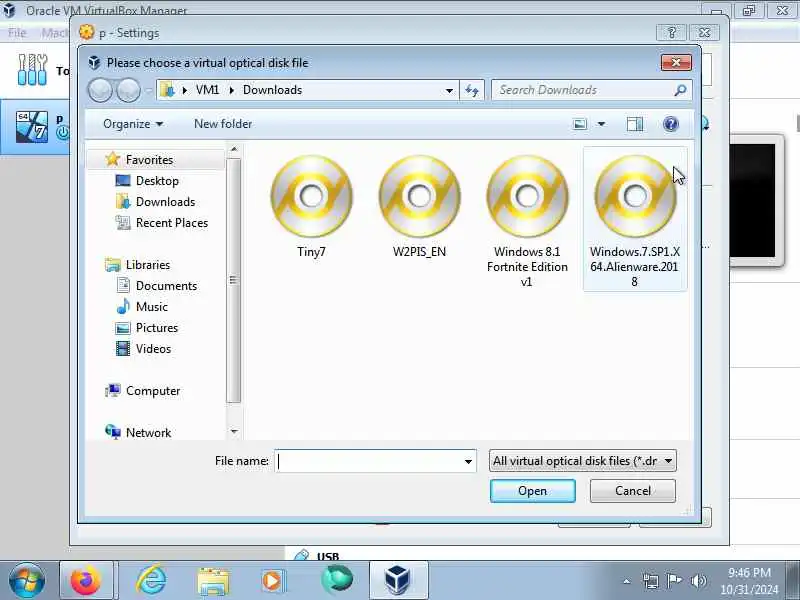The width and height of the screenshot is (800, 600).
Task: Click the network tray icon
Action: (x=651, y=581)
